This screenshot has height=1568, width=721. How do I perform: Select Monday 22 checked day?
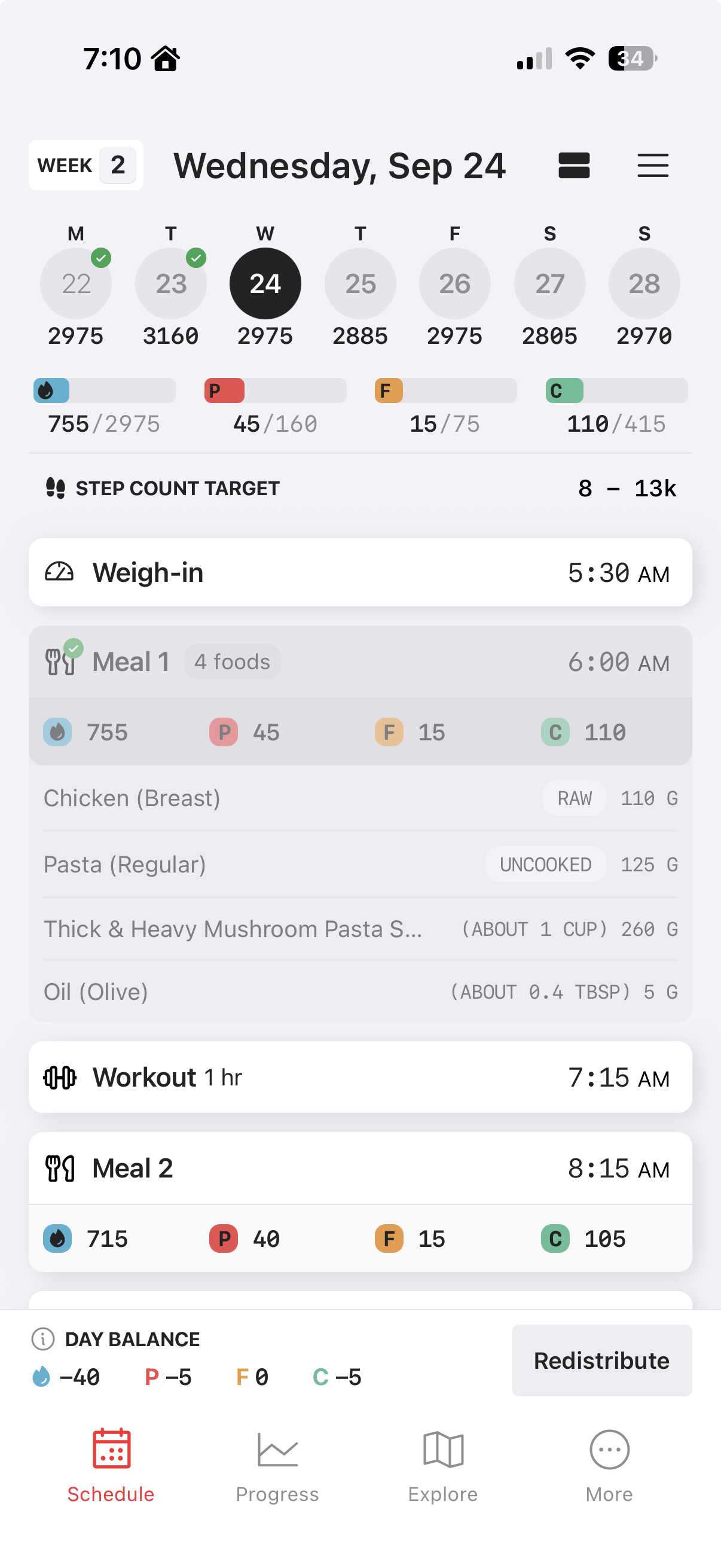click(x=76, y=283)
